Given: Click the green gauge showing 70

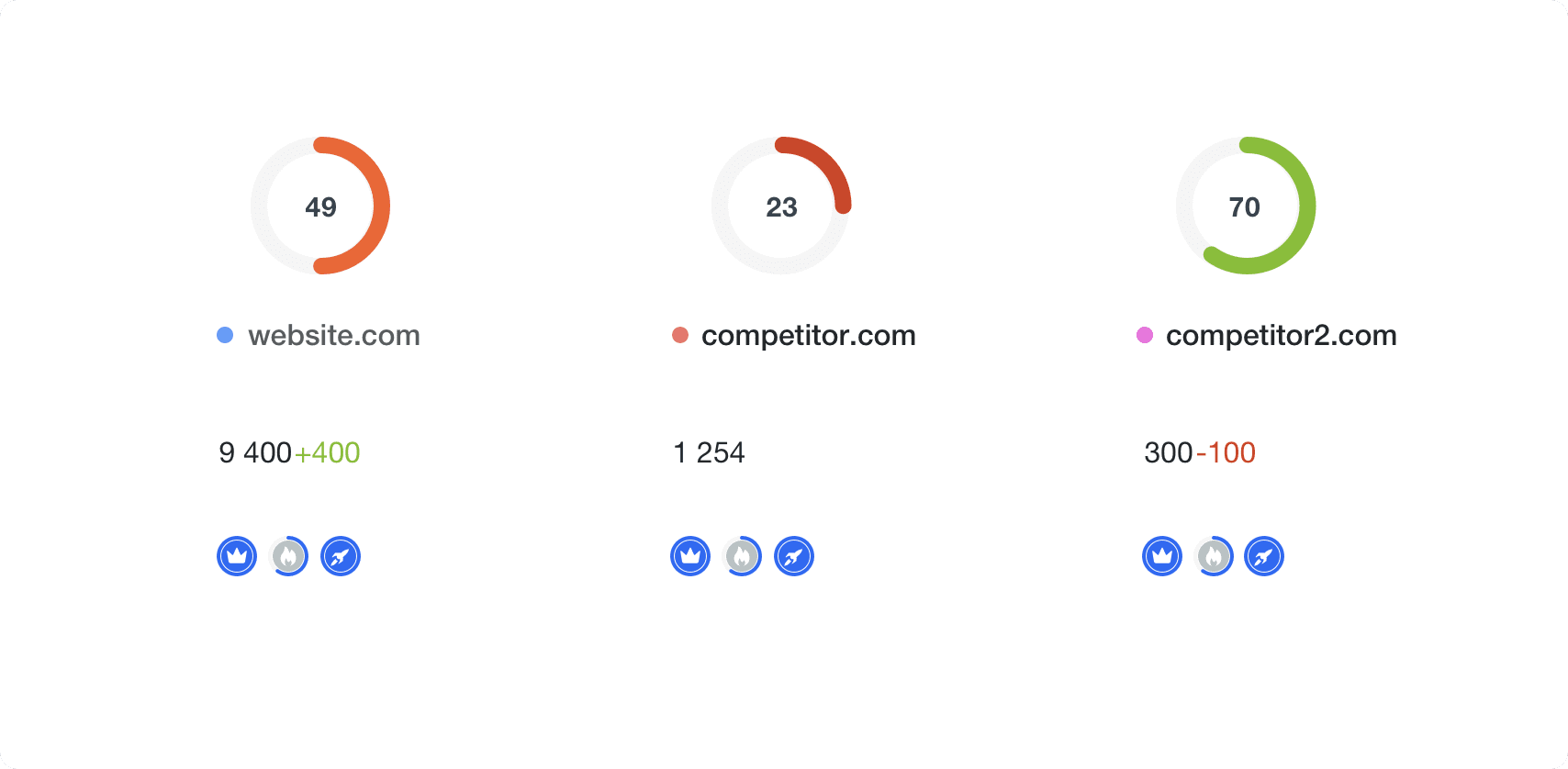Looking at the screenshot, I should pyautogui.click(x=1245, y=206).
